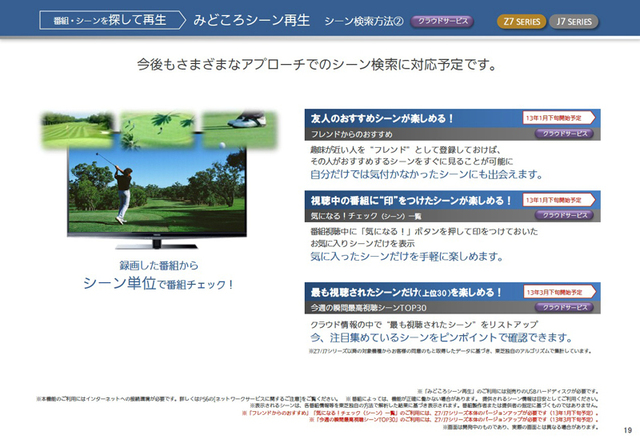This screenshot has height=443, width=640.
Task: Click the 友人のおすすめシーンが楽しめる！ banner
Action: pos(452,118)
